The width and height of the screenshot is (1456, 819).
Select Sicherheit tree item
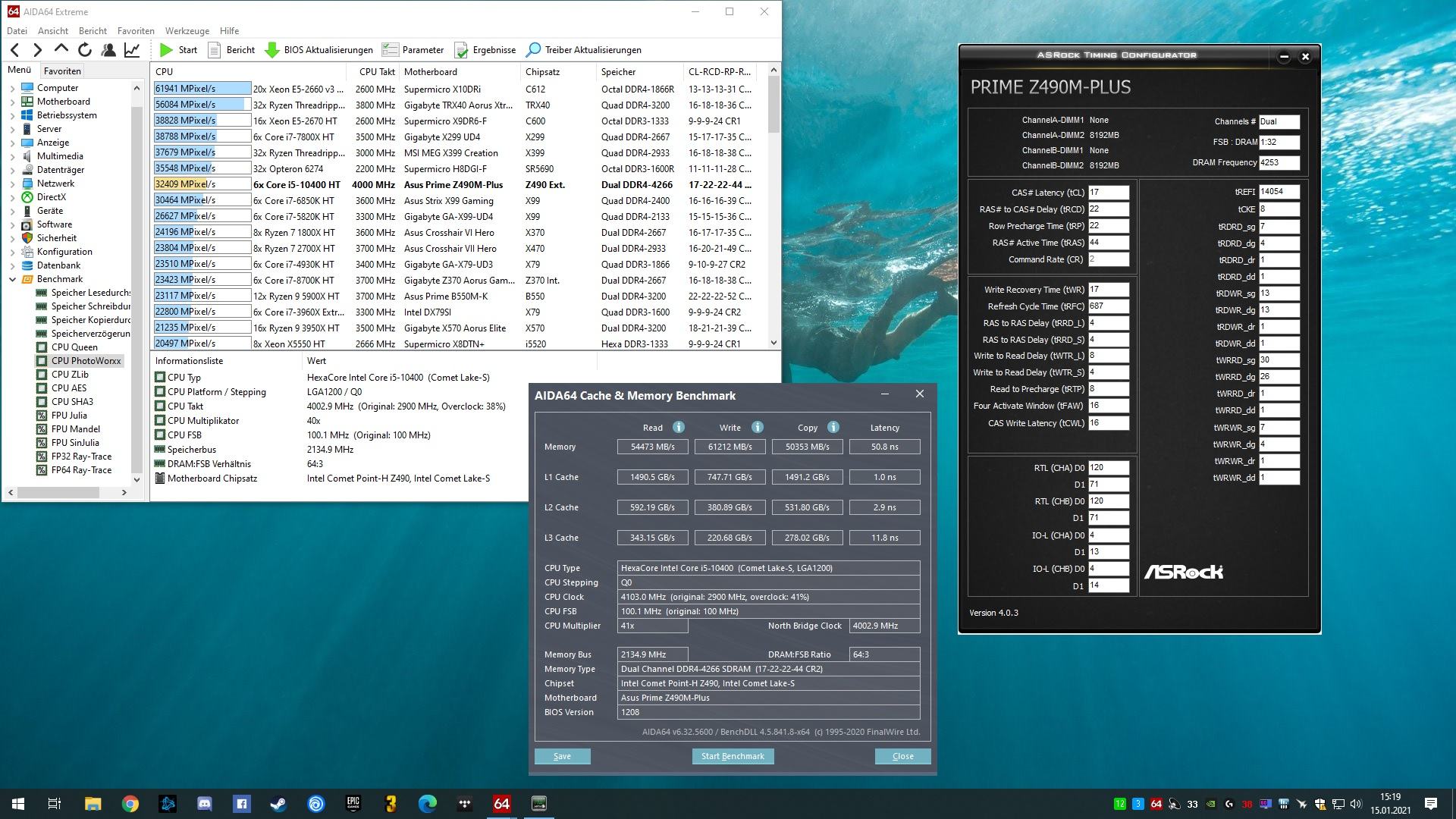pyautogui.click(x=56, y=238)
